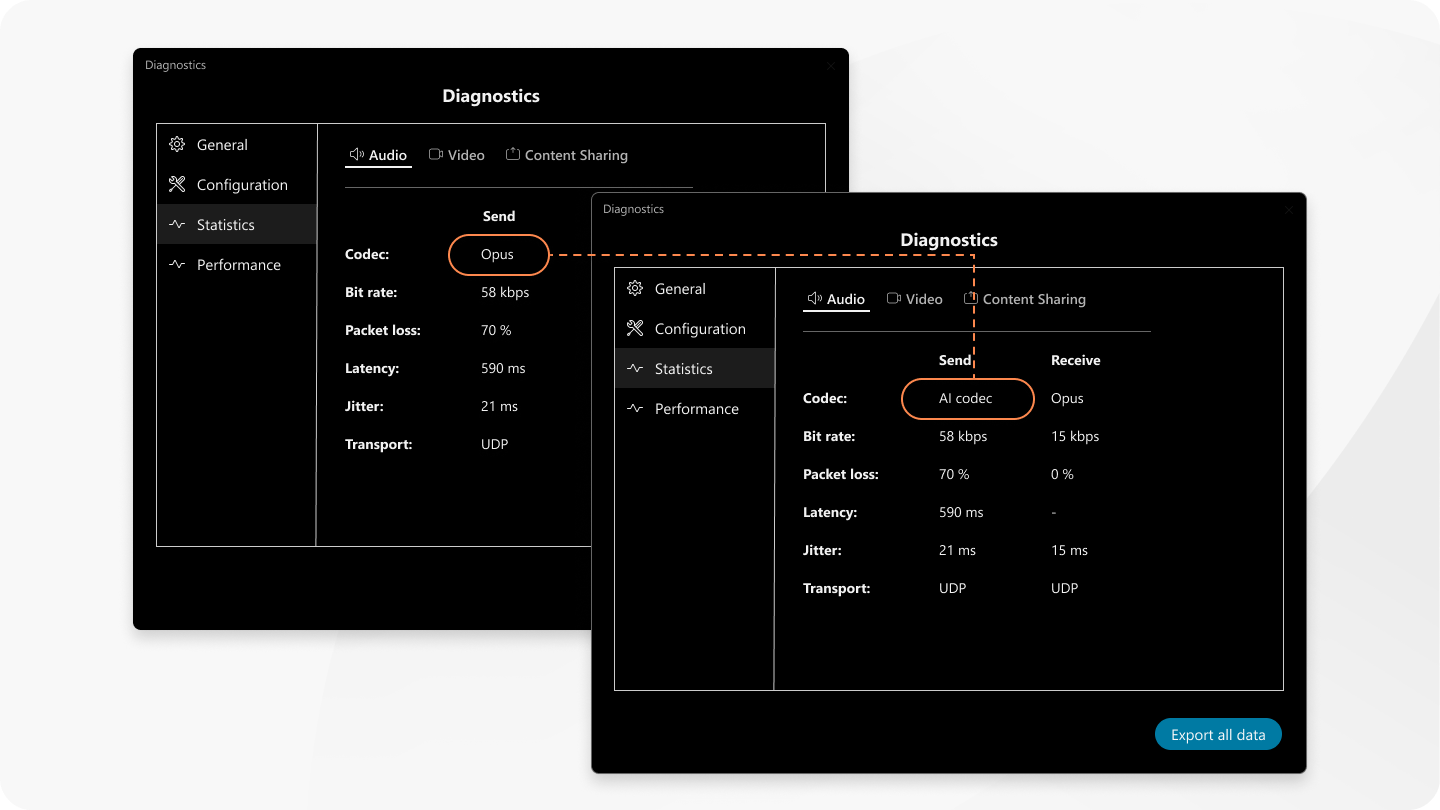Click 21 ms jitter in back window
This screenshot has width=1440, height=810.
[499, 406]
